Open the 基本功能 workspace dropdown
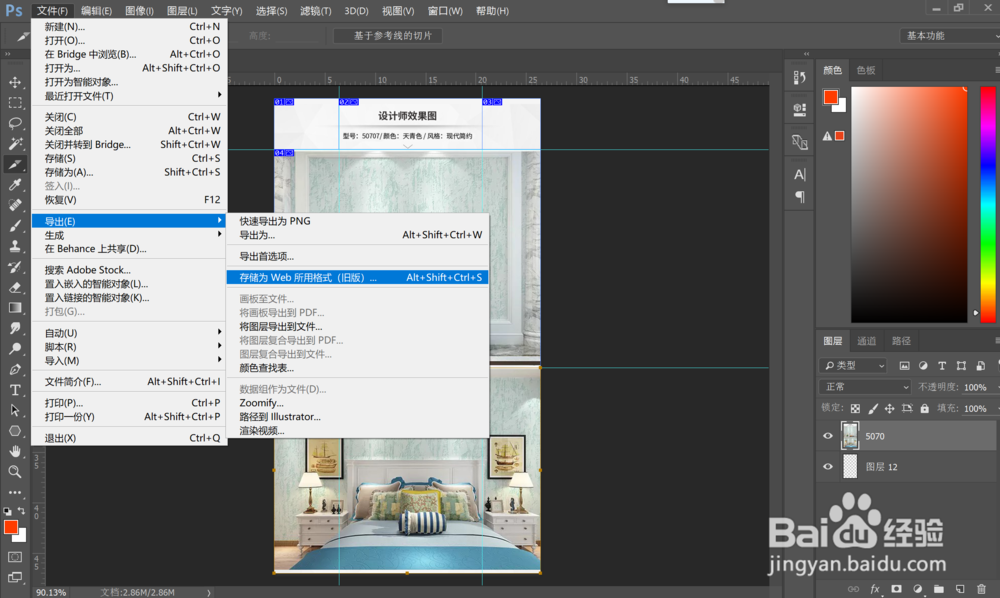 (950, 36)
